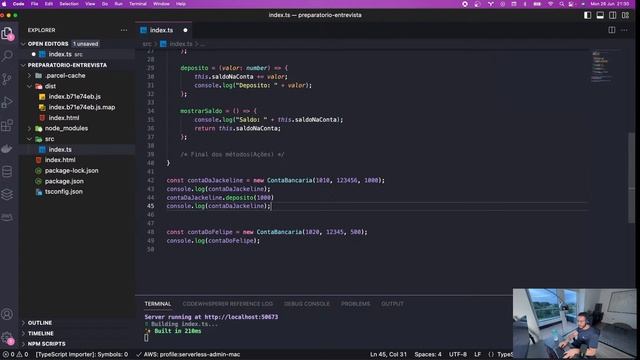Open macOS Wi-Fi status icon

click(x=550, y=4)
